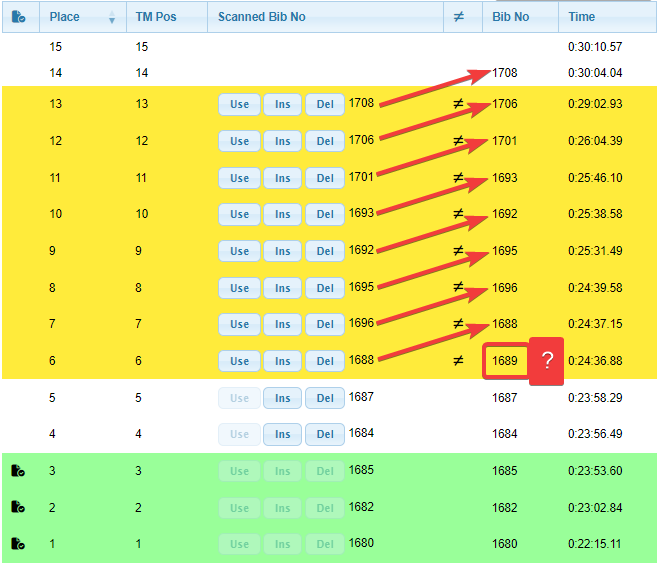Click the red question mark badge
The image size is (658, 566).
pyautogui.click(x=547, y=361)
